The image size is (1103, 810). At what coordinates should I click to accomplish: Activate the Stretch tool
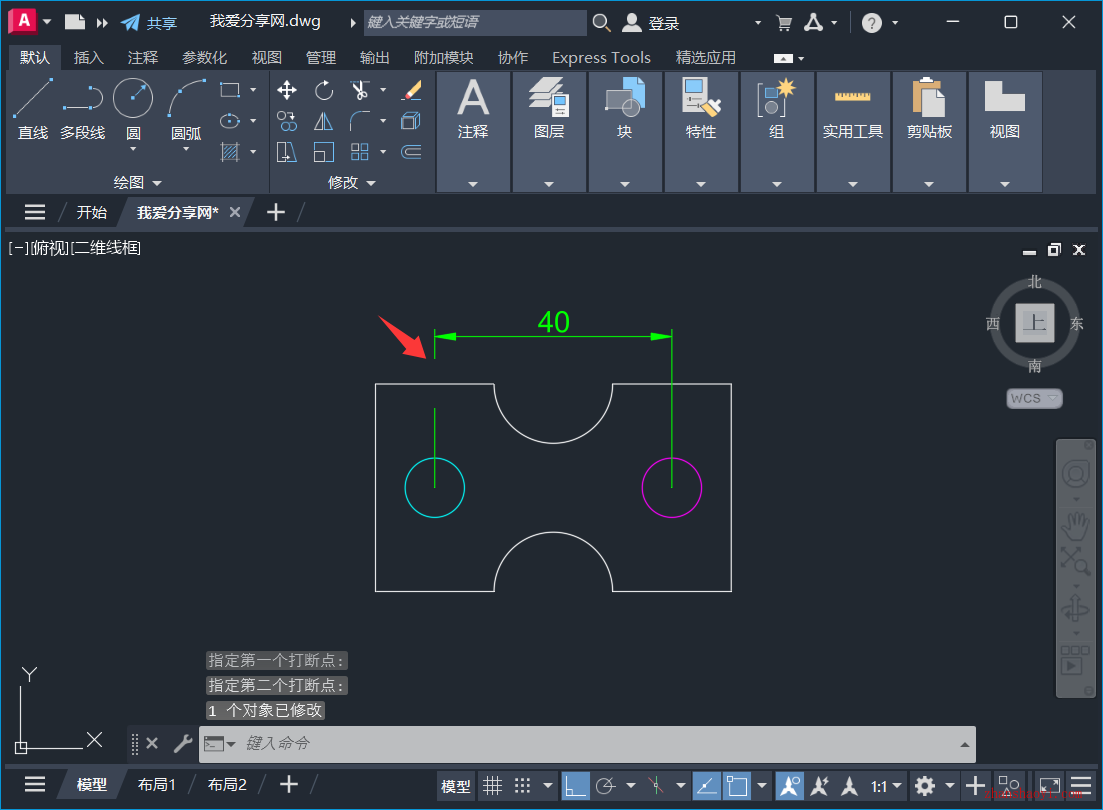(286, 152)
